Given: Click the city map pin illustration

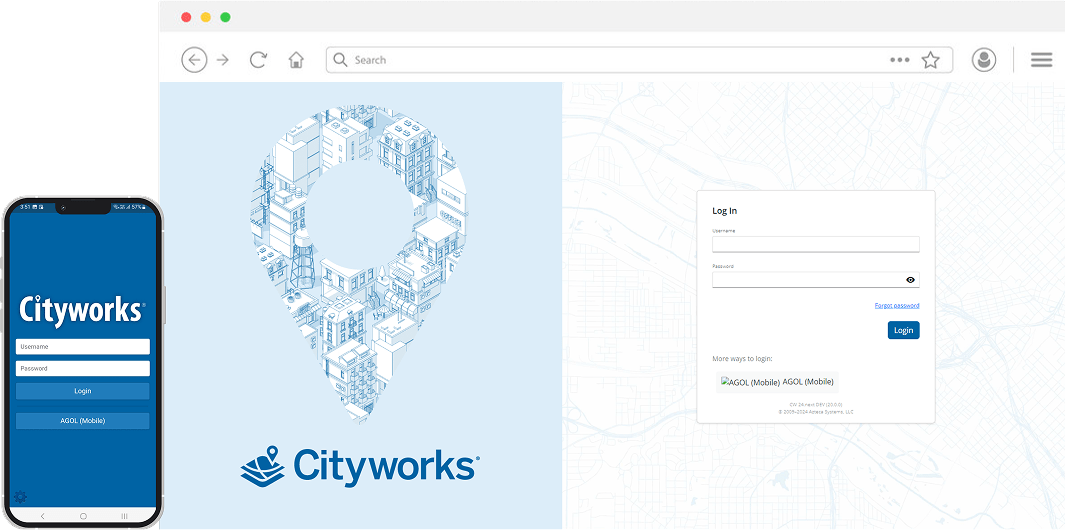Looking at the screenshot, I should [360, 265].
